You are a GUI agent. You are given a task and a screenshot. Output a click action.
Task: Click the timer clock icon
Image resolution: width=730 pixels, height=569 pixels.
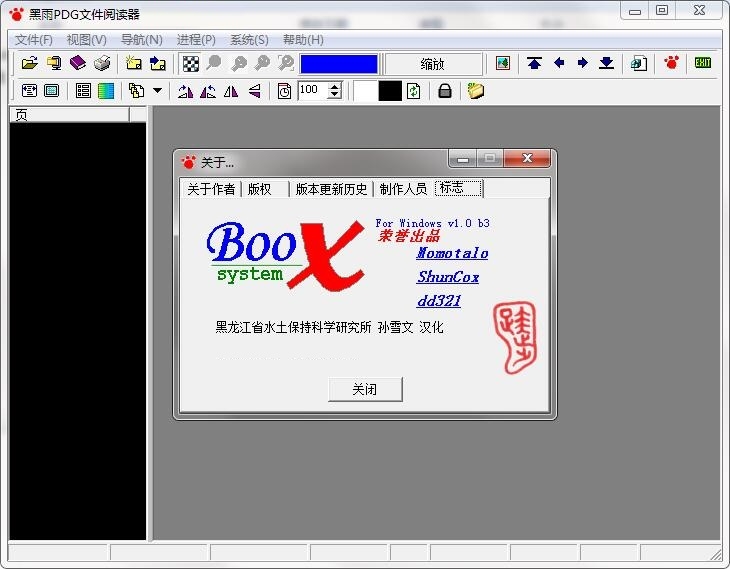pyautogui.click(x=284, y=91)
